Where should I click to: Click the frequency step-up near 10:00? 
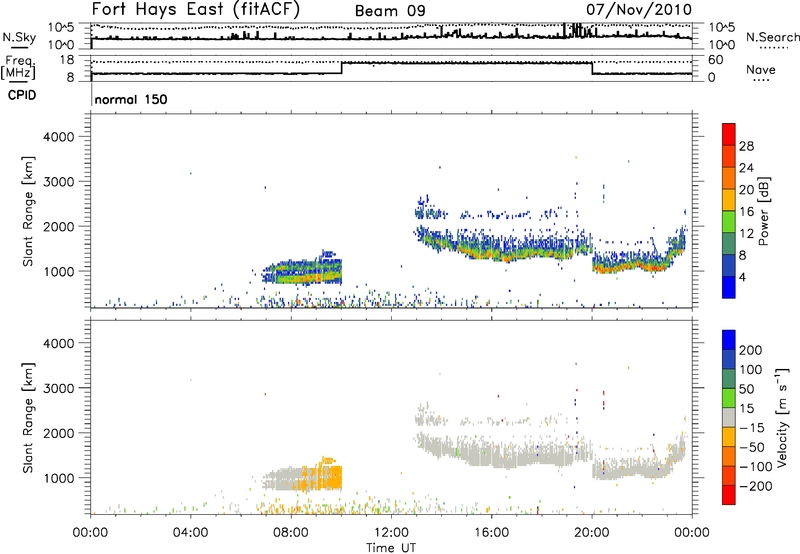click(342, 68)
